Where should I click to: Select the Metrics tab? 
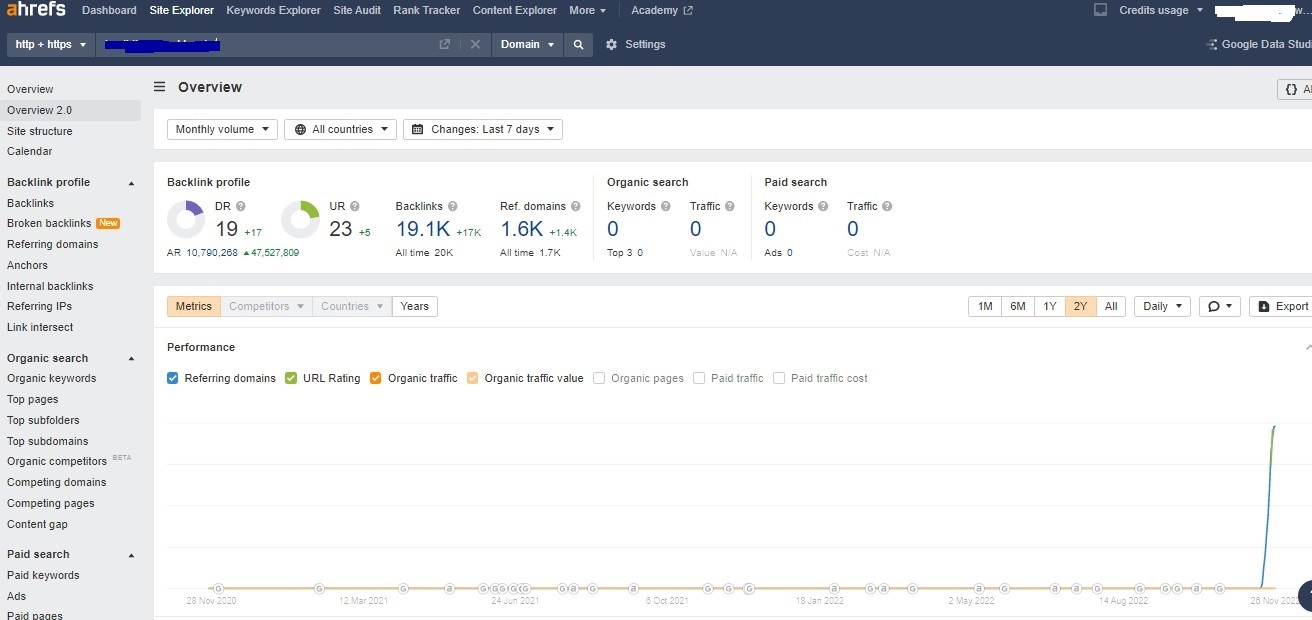pyautogui.click(x=194, y=307)
